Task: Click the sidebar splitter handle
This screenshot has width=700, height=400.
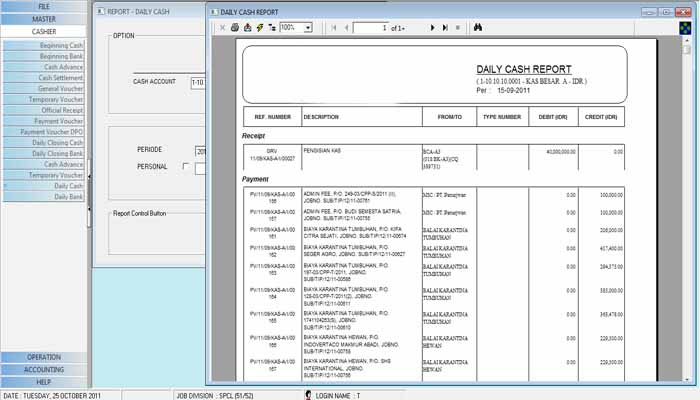Action: [x=89, y=192]
